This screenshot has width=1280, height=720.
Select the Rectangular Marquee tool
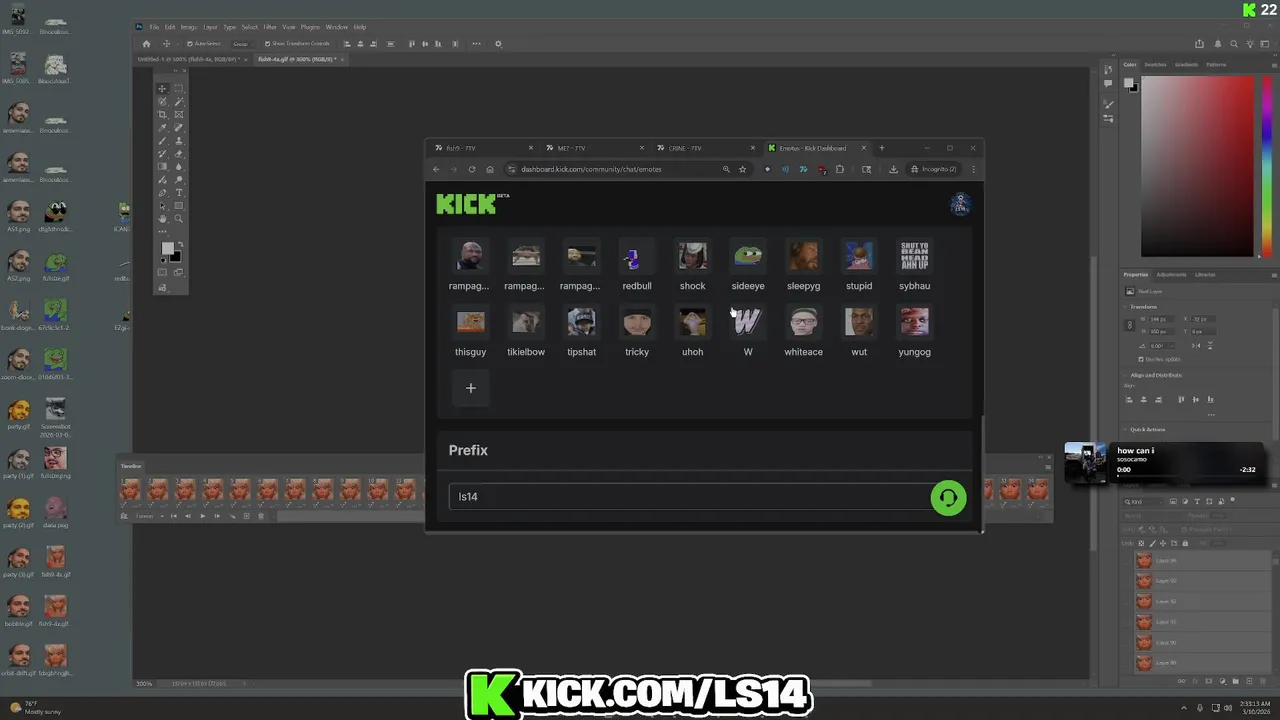pos(179,89)
